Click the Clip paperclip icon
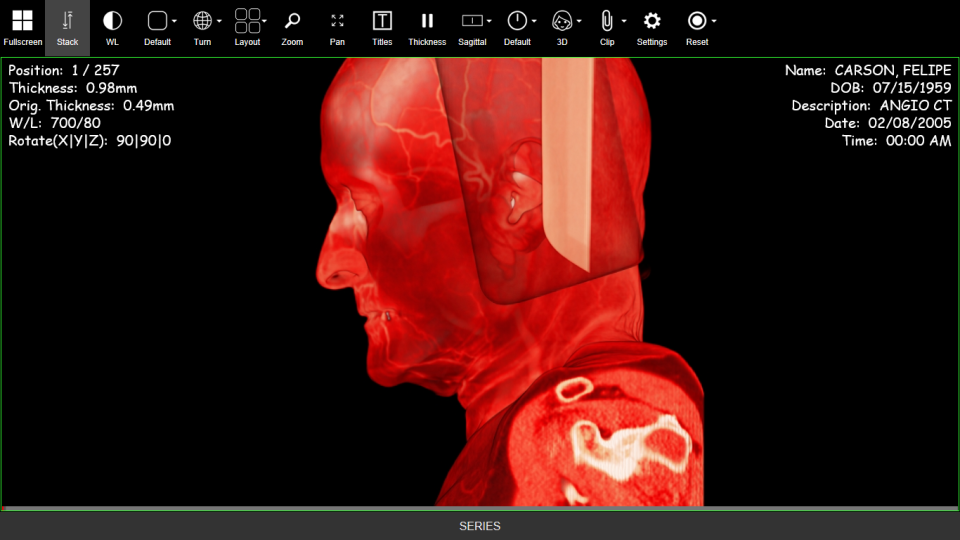Viewport: 960px width, 540px height. tap(607, 21)
